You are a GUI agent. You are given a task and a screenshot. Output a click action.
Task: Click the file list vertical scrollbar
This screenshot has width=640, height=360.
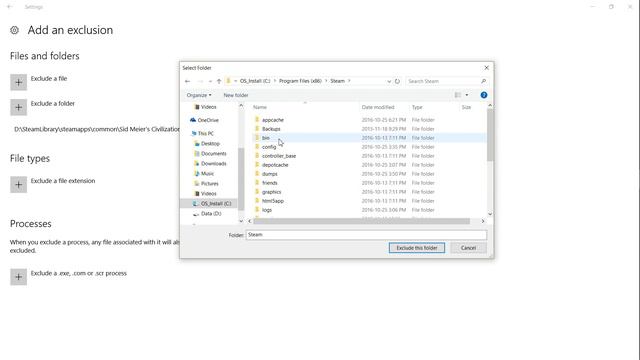coord(490,135)
